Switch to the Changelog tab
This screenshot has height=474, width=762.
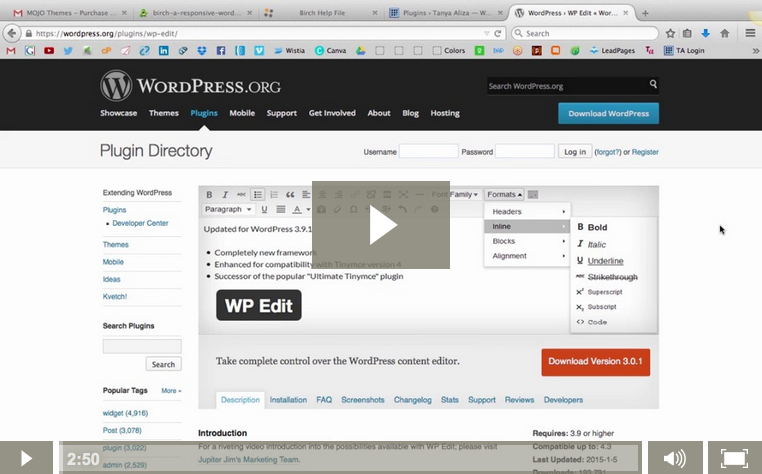pos(413,400)
